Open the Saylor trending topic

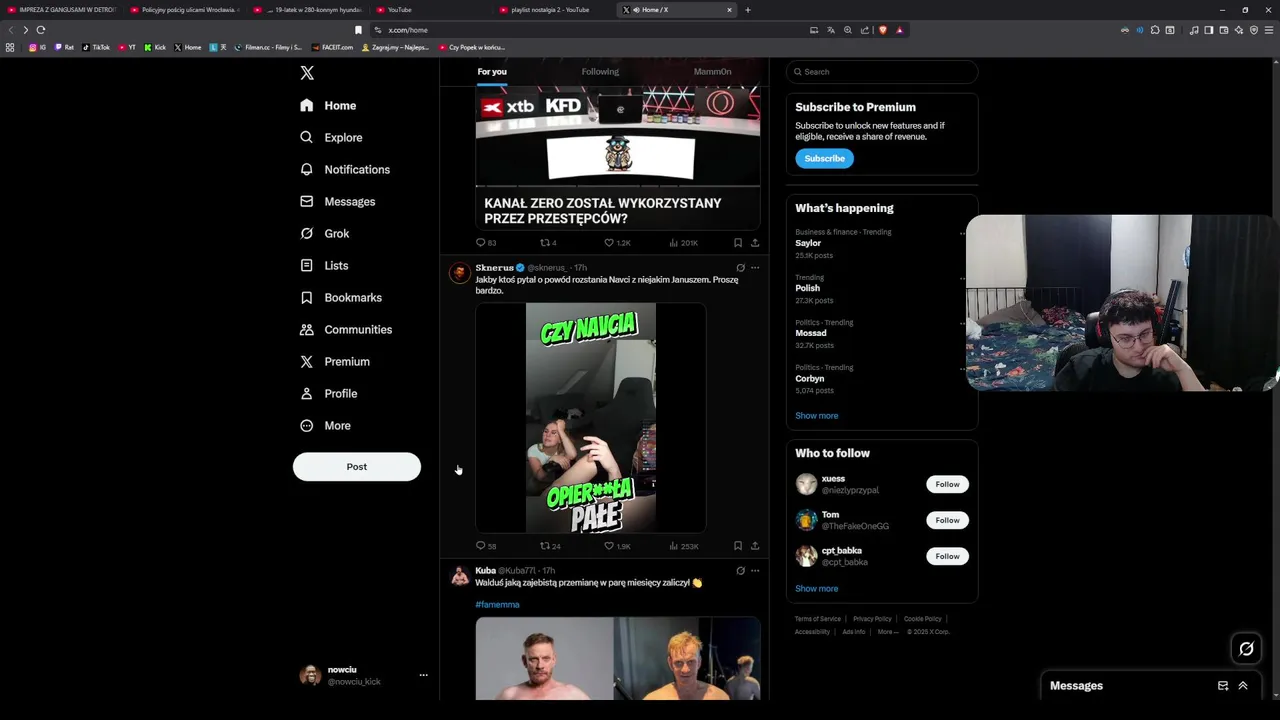[808, 243]
